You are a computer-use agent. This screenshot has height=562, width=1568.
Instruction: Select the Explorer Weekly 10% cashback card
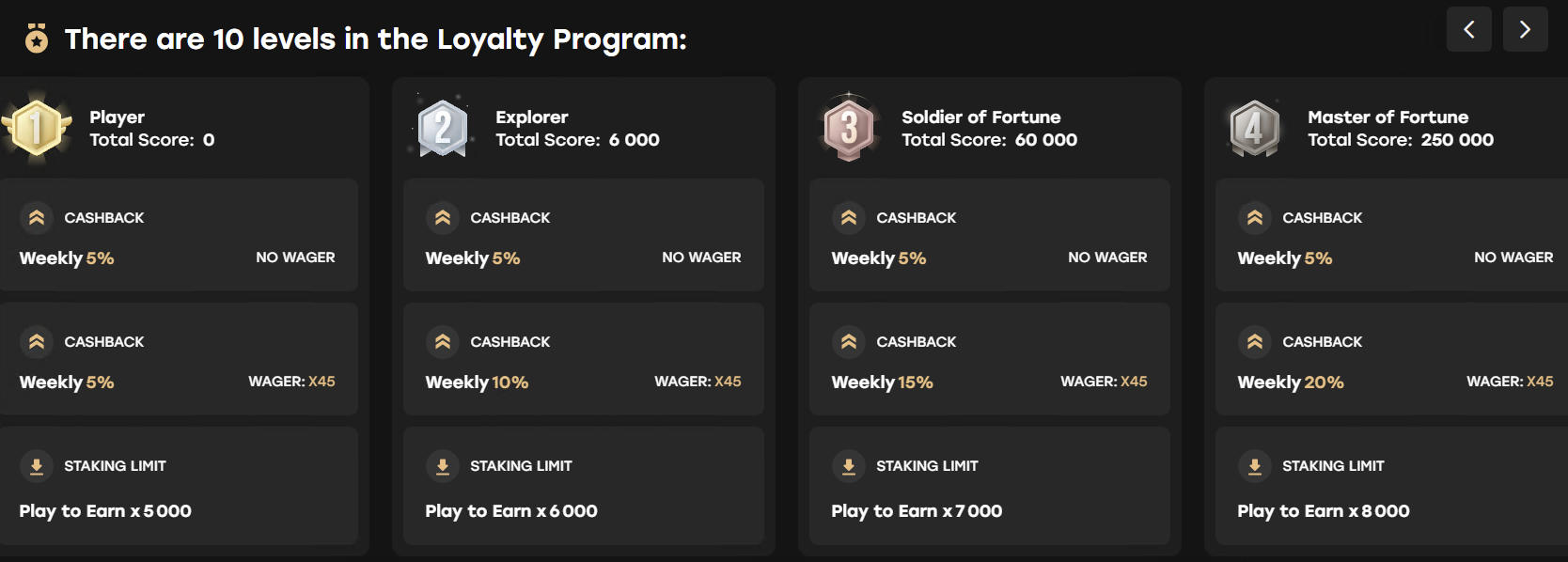click(583, 359)
